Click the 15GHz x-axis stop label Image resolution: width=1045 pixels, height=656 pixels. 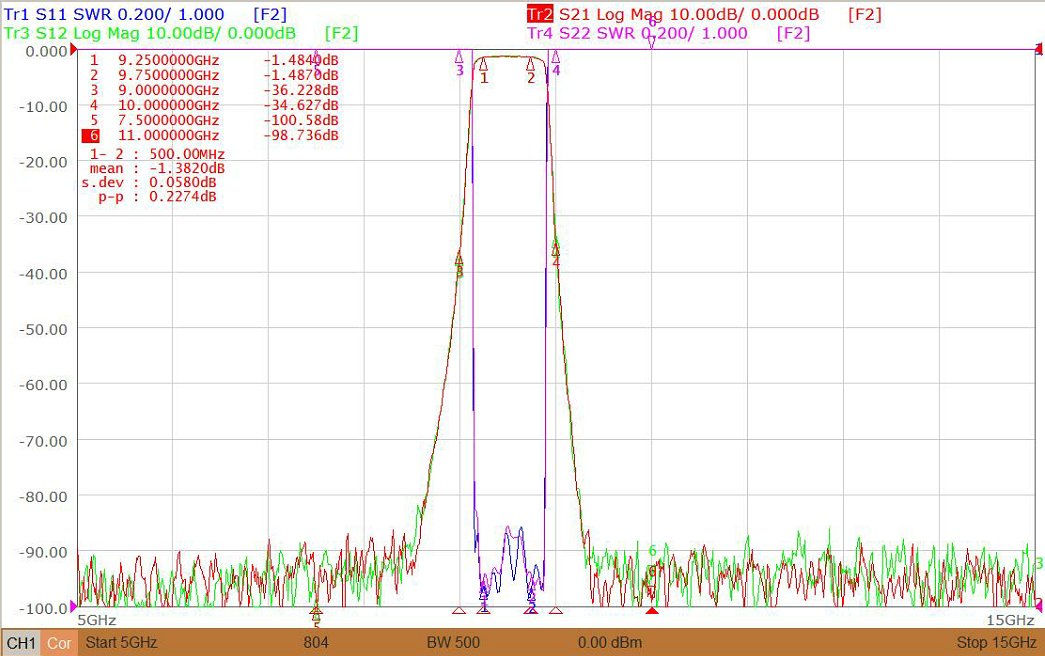pos(1010,620)
